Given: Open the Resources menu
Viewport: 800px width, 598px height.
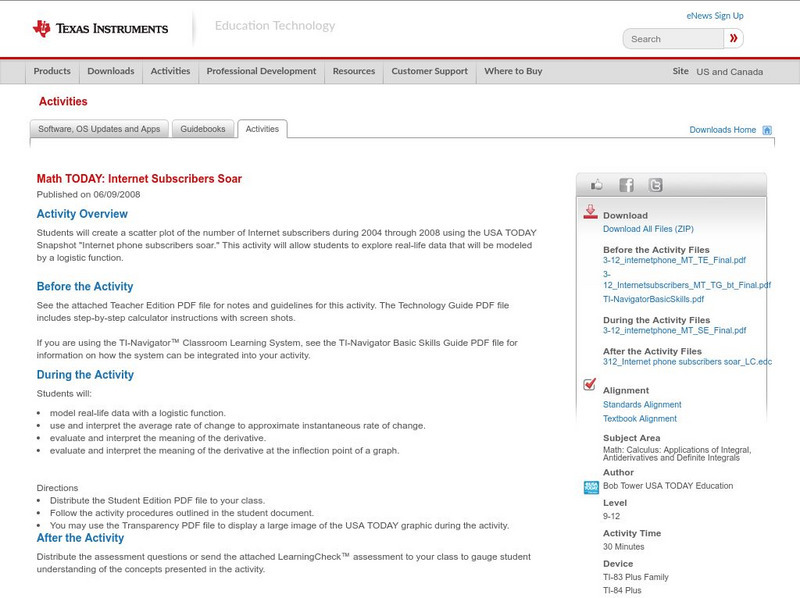Looking at the screenshot, I should pos(354,71).
